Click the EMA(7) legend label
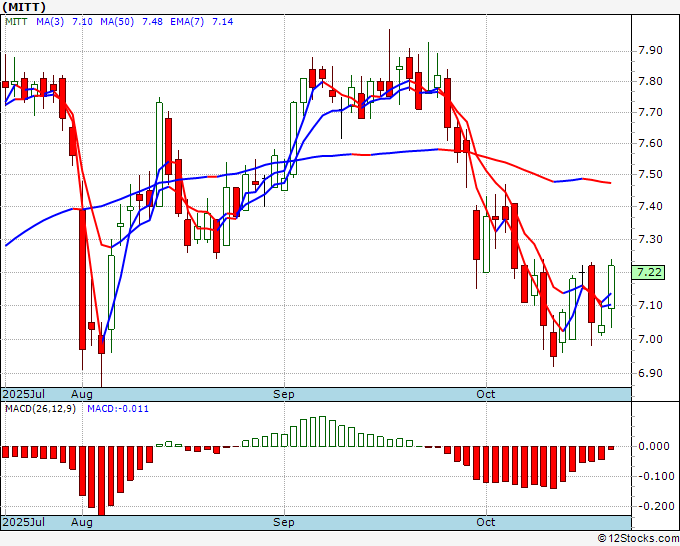680x546 pixels. pyautogui.click(x=187, y=21)
